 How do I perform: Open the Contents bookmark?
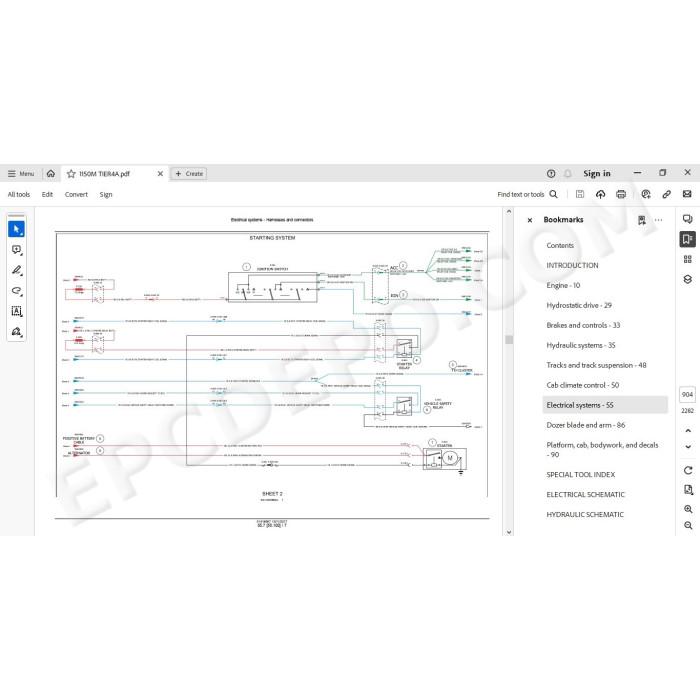coord(560,246)
